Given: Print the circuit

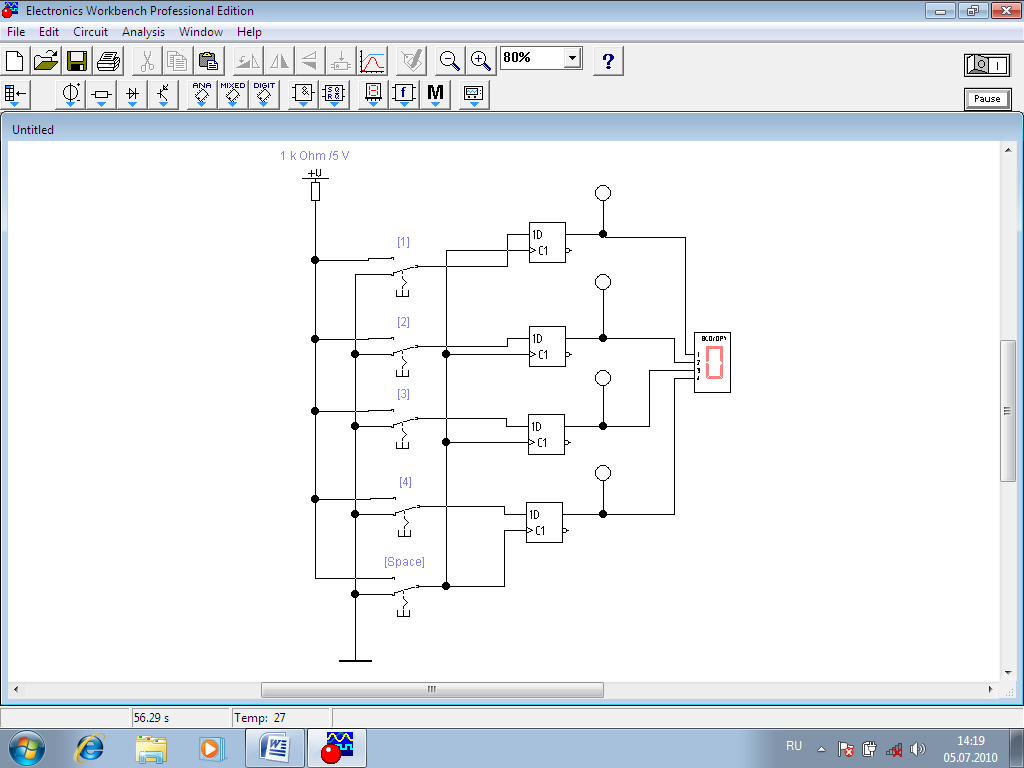Looking at the screenshot, I should (108, 61).
